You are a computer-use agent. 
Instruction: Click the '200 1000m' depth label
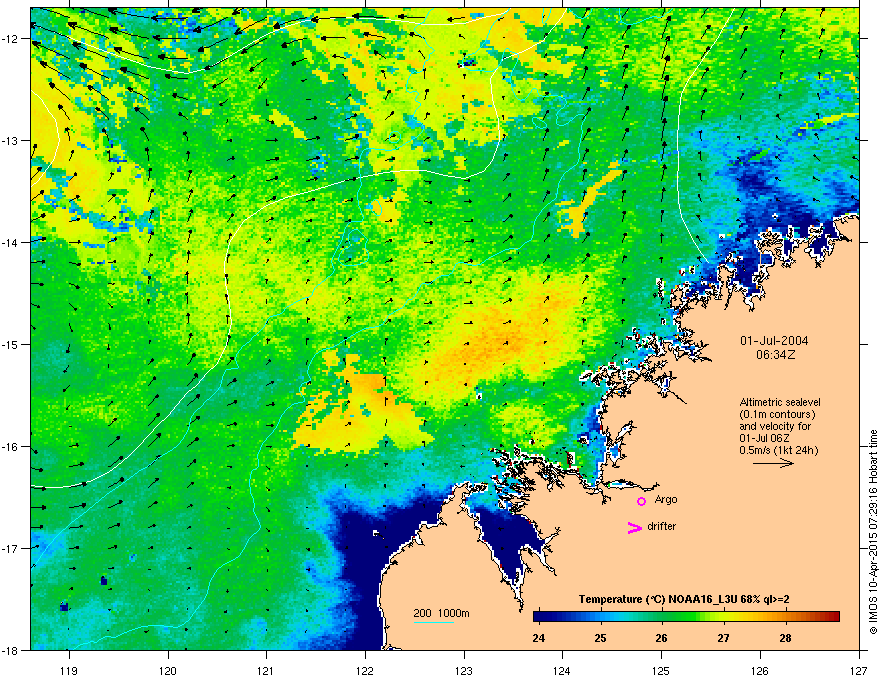[x=441, y=613]
